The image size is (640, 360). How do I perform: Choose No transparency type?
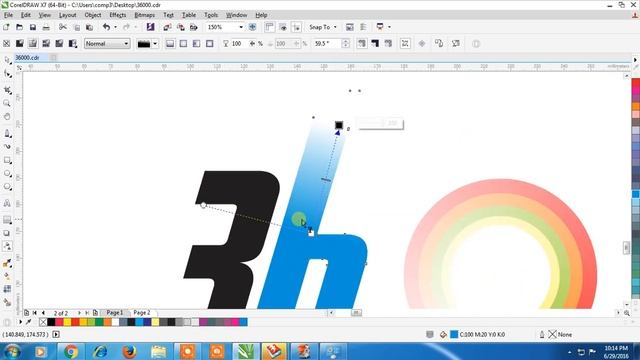click(6, 43)
